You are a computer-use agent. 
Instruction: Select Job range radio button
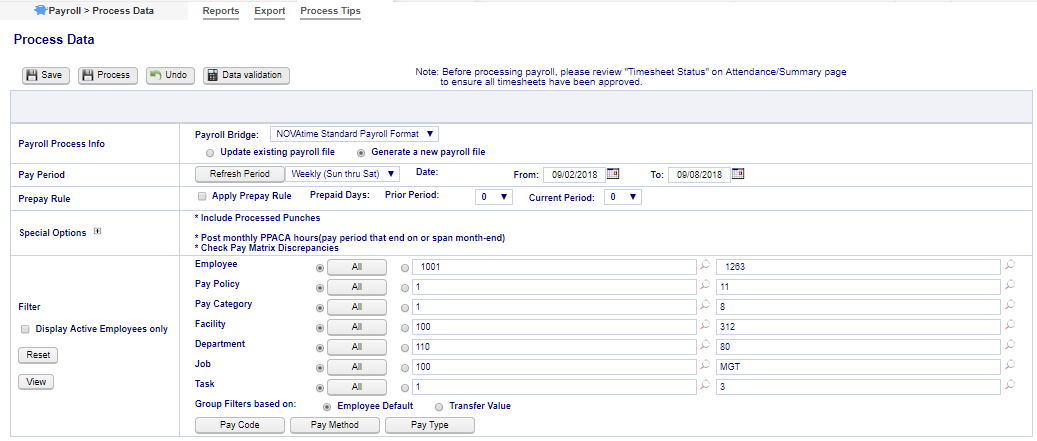406,367
